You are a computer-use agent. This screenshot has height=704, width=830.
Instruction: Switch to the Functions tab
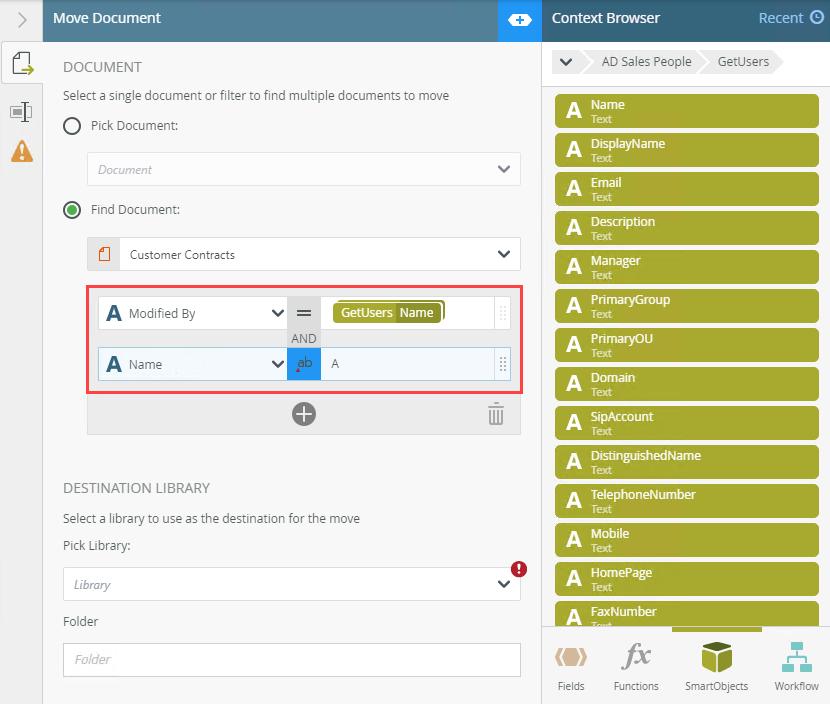pos(636,667)
